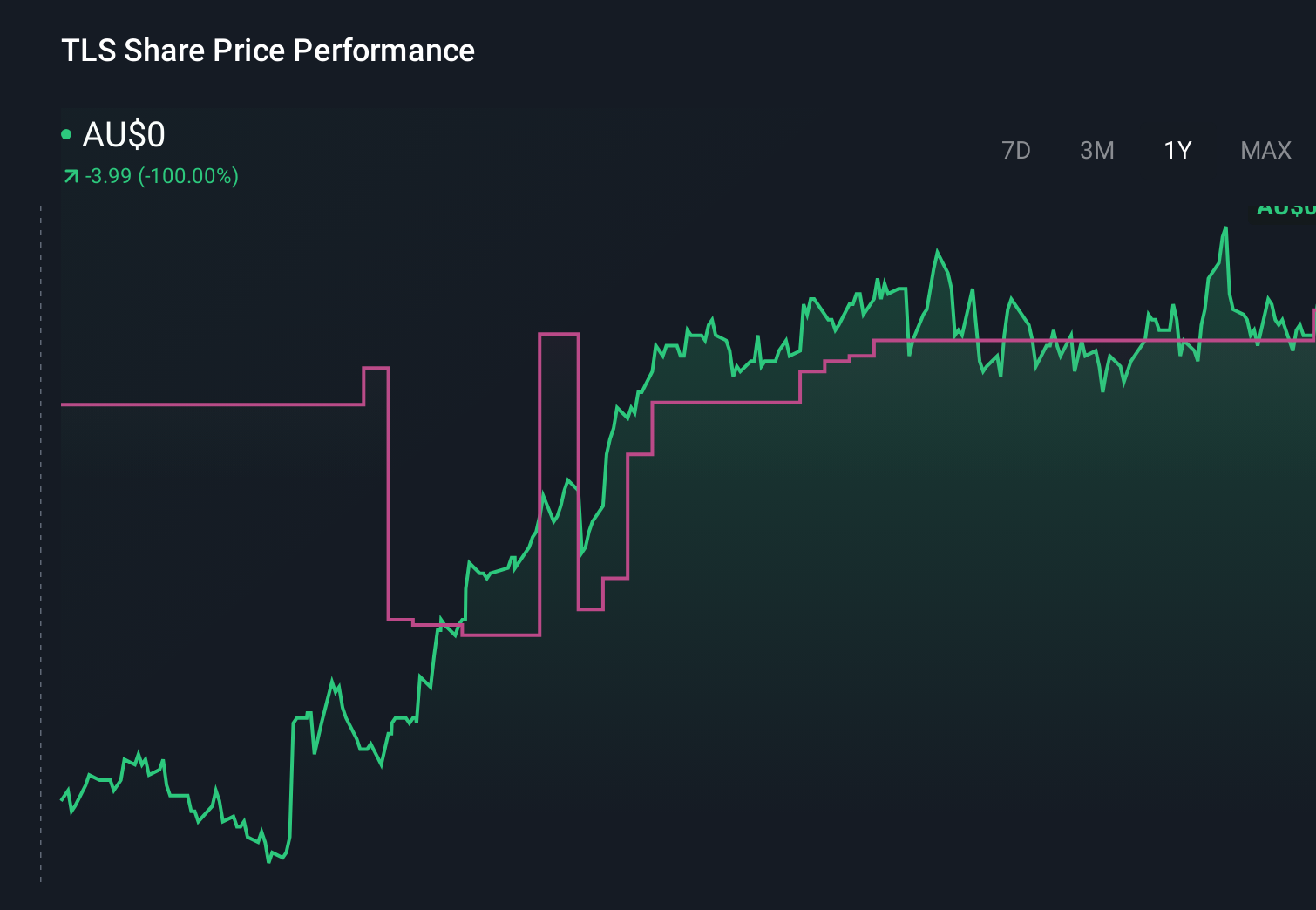The image size is (1316, 910).
Task: Click the green price tag at chart top-right
Action: click(1285, 209)
